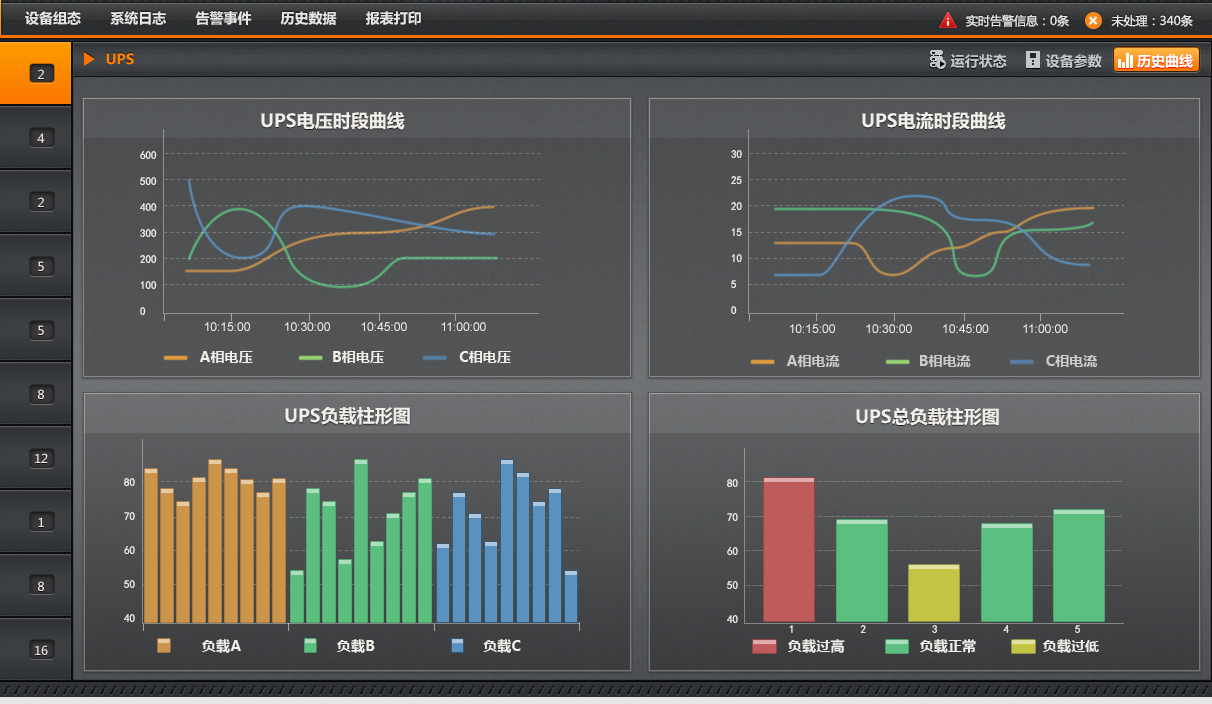Click the 系统日志 button

pyautogui.click(x=137, y=18)
